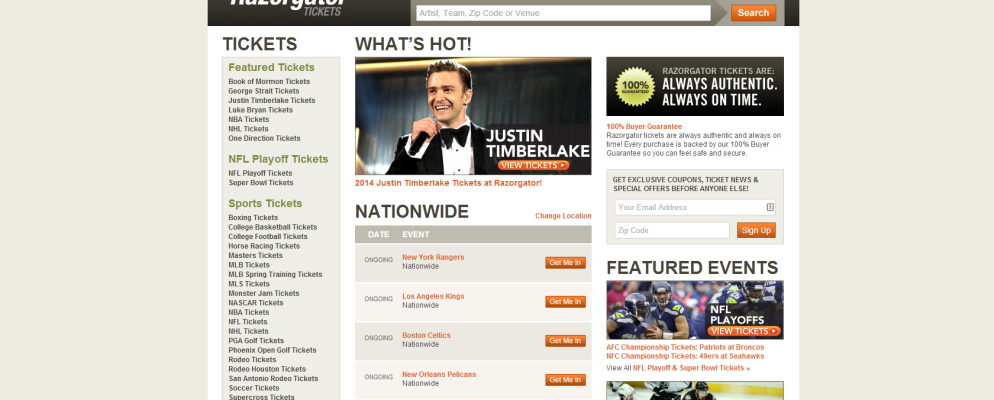This screenshot has width=994, height=400.
Task: Open Justin Timberlake Tickets sidebar link
Action: [271, 101]
